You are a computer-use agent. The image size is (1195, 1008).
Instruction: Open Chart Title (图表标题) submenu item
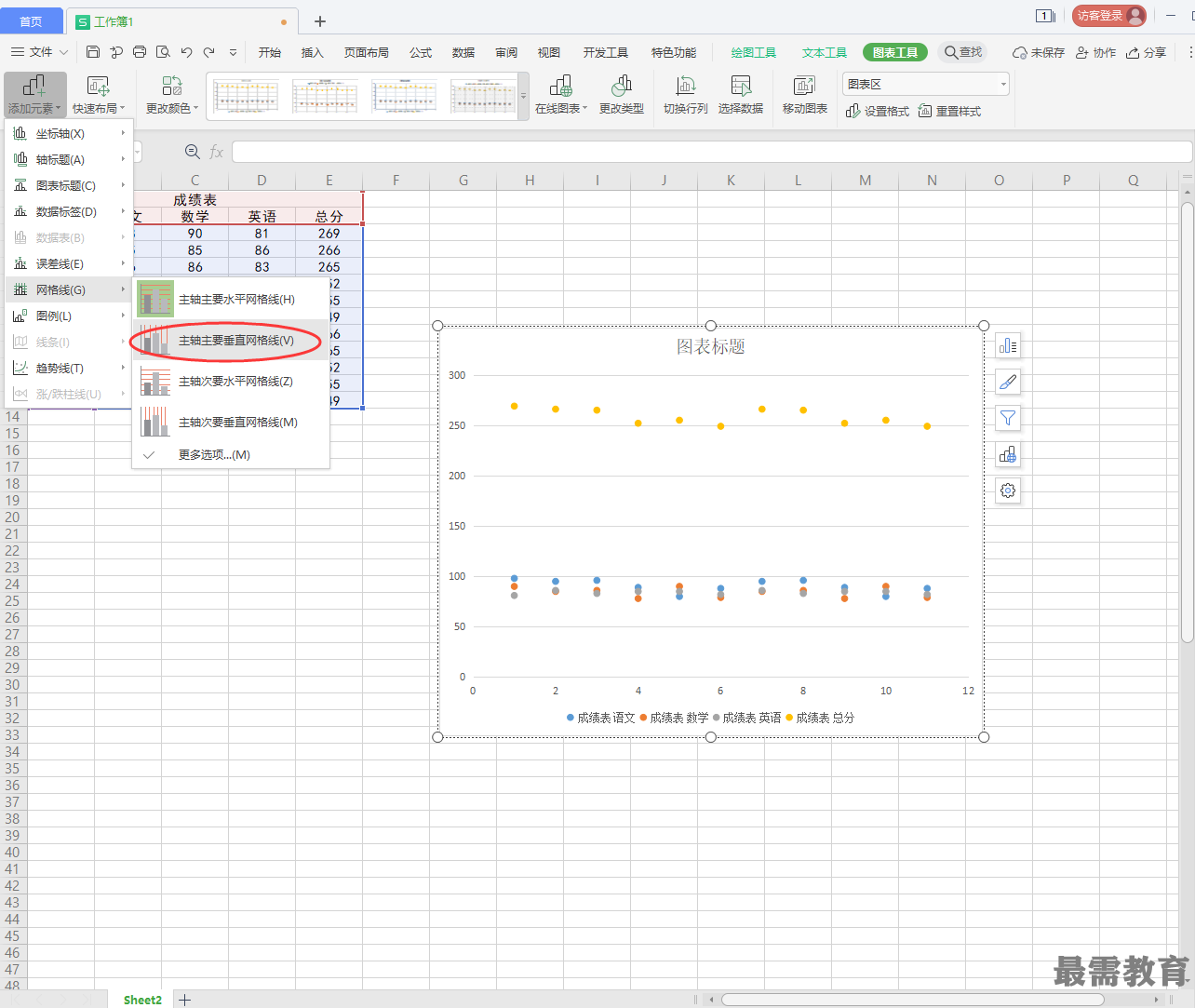pyautogui.click(x=69, y=185)
